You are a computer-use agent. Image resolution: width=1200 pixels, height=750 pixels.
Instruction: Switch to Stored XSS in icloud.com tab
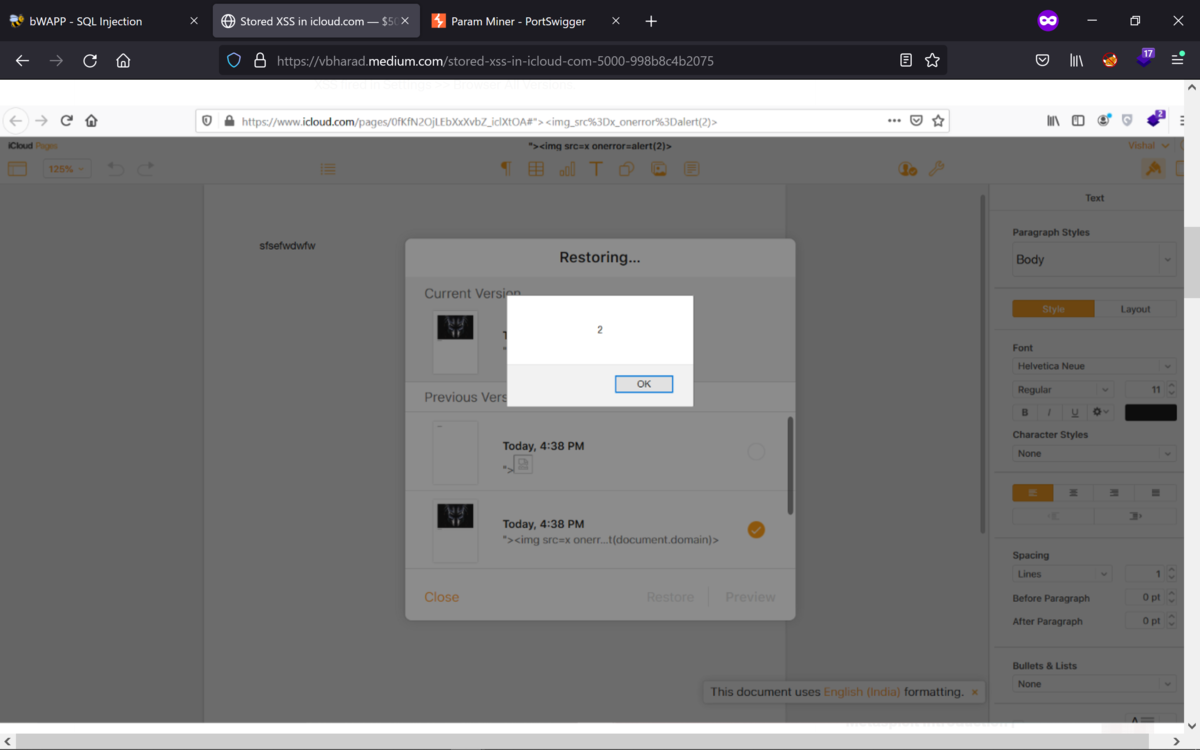(x=316, y=21)
